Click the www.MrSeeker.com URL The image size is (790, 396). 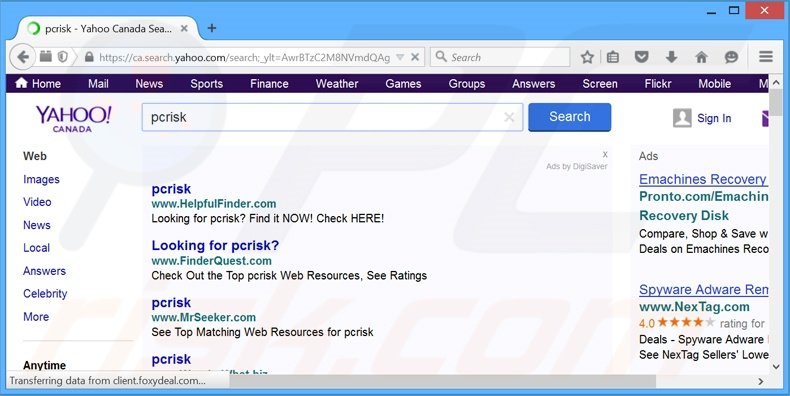point(204,317)
